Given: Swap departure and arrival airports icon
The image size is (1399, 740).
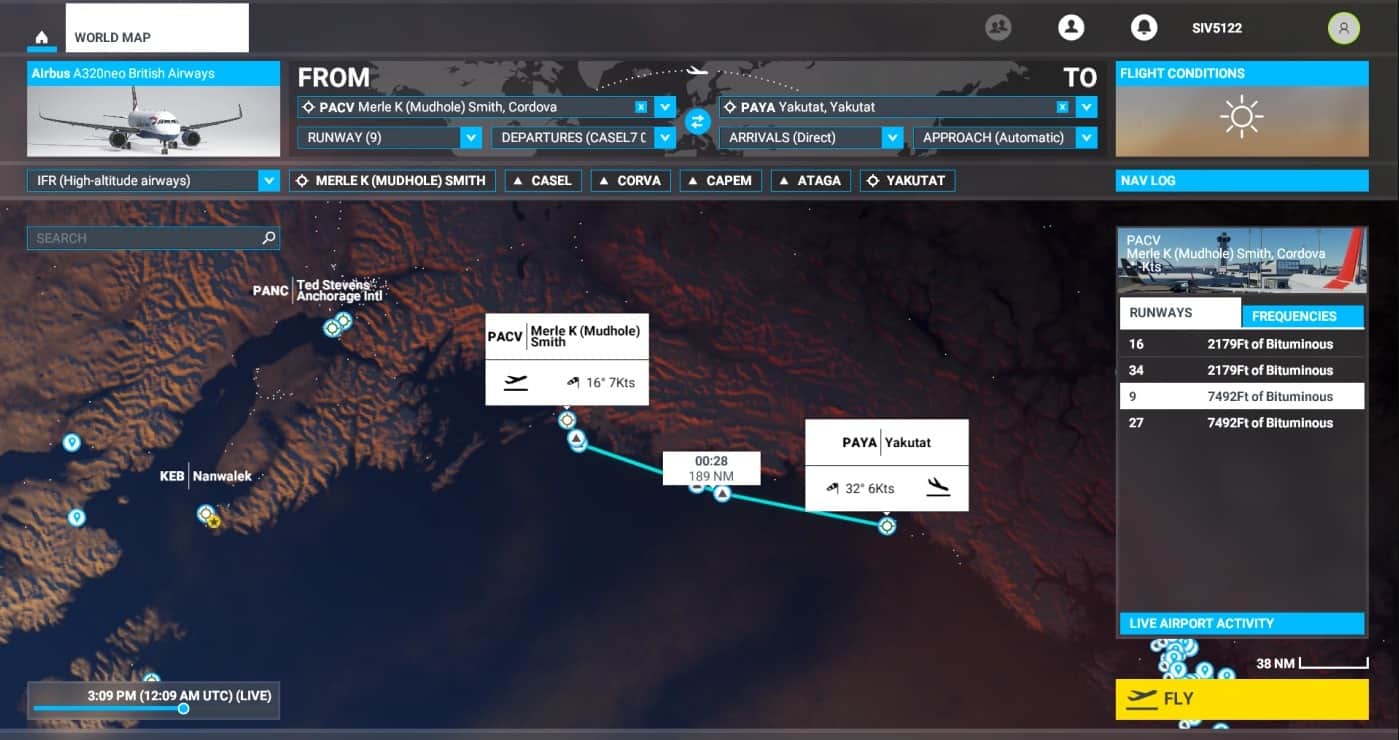Looking at the screenshot, I should pos(697,122).
